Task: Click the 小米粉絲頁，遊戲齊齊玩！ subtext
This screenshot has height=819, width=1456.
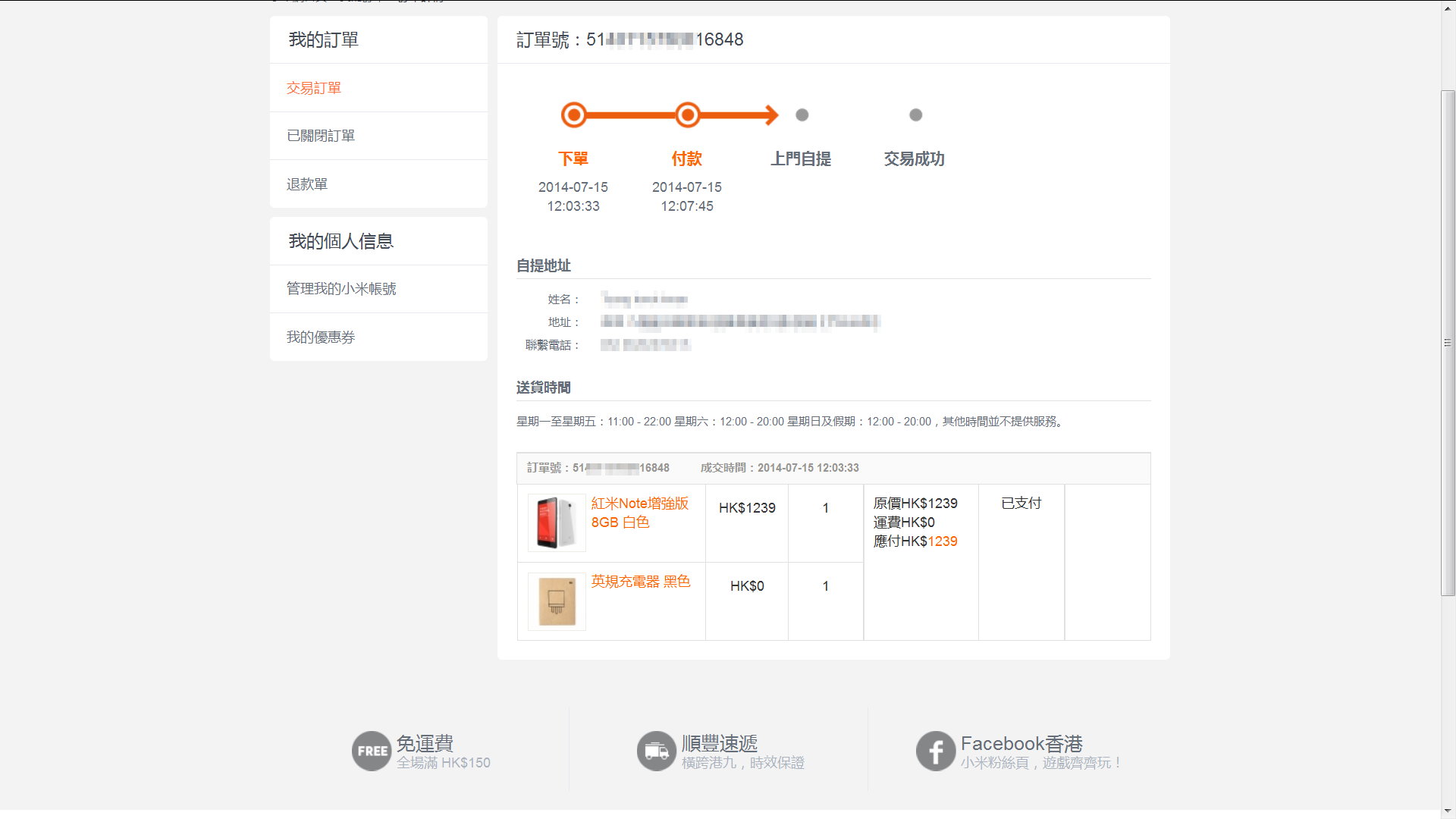Action: [1042, 763]
